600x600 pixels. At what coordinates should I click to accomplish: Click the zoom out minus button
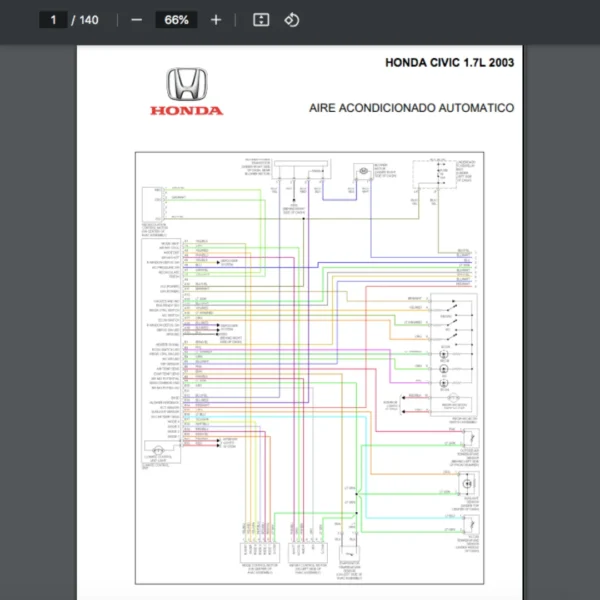[x=137, y=20]
